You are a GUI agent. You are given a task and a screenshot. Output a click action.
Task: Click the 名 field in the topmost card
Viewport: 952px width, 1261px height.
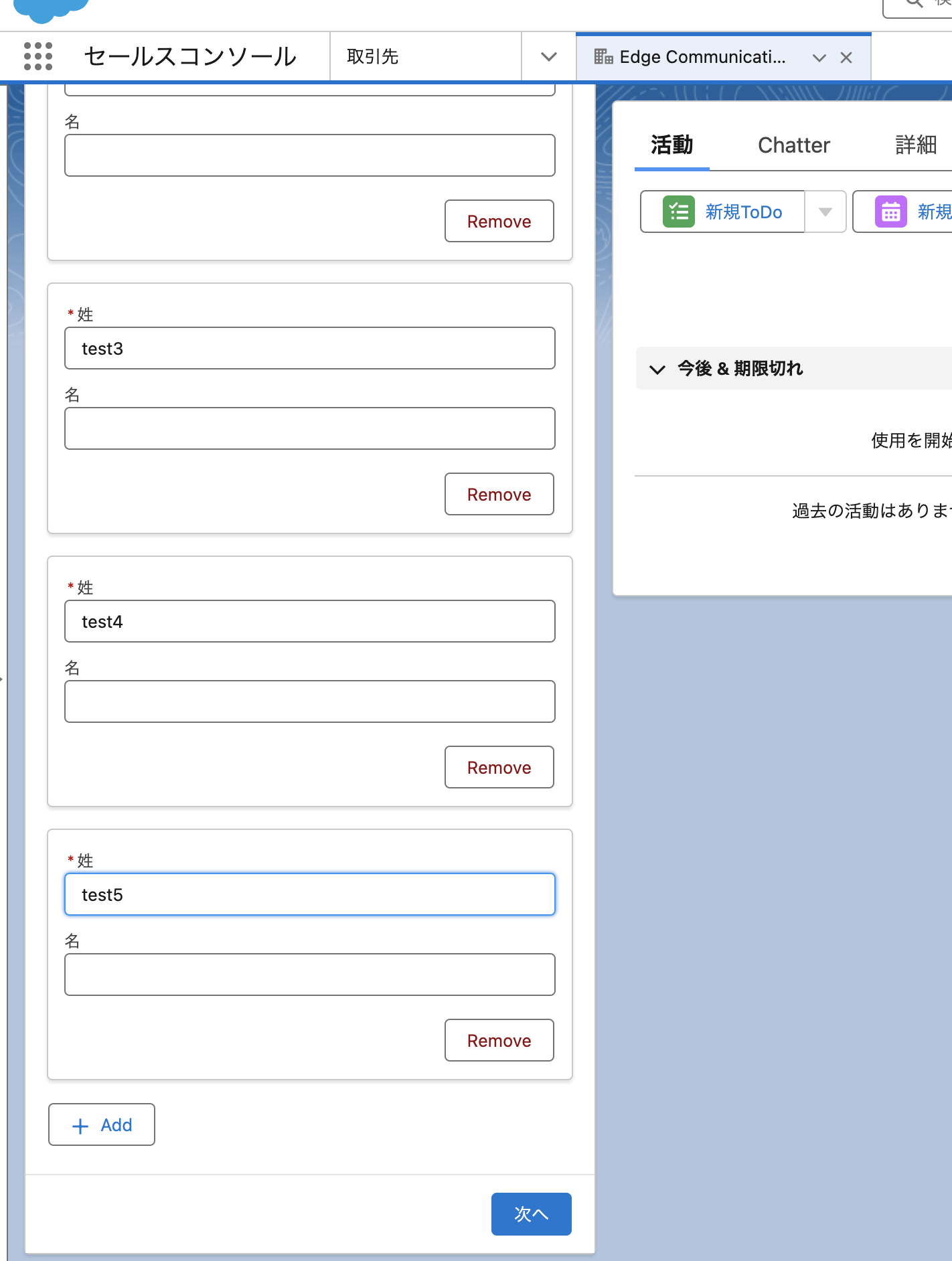[310, 155]
